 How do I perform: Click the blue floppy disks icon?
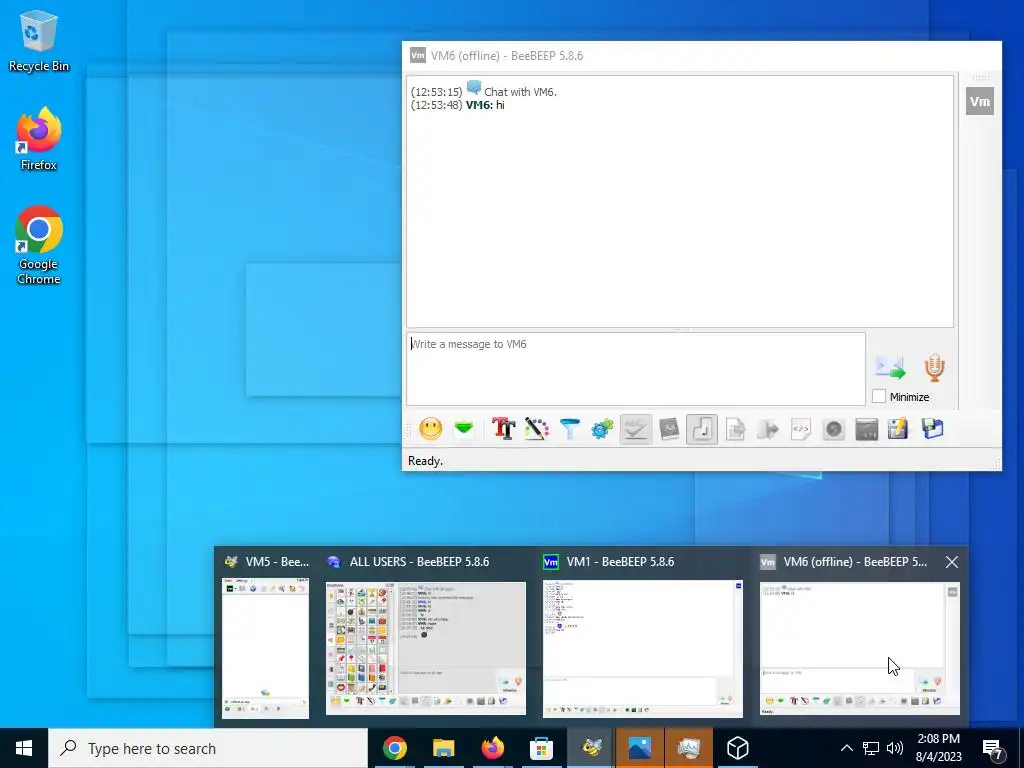coord(933,429)
